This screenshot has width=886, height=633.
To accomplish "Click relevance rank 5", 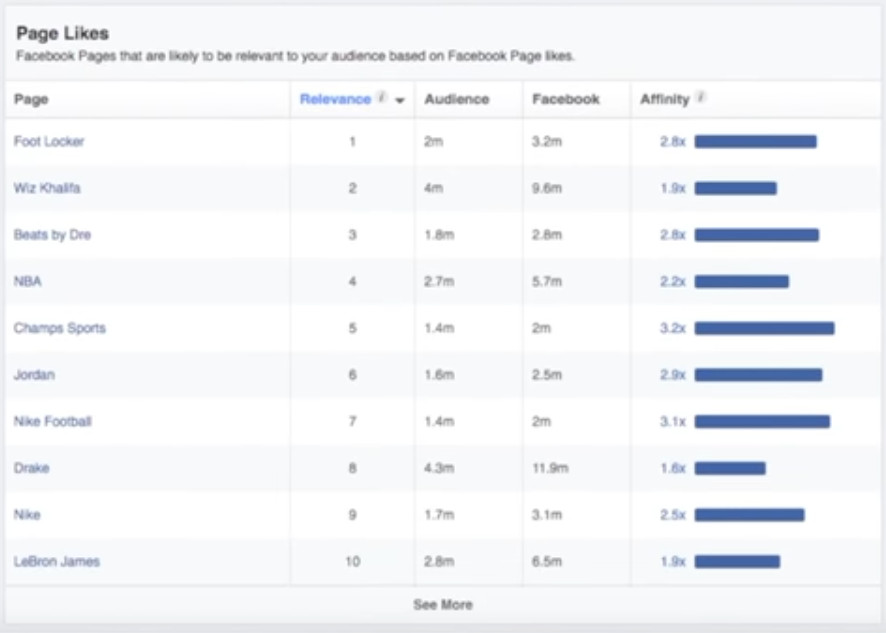I will pyautogui.click(x=353, y=328).
